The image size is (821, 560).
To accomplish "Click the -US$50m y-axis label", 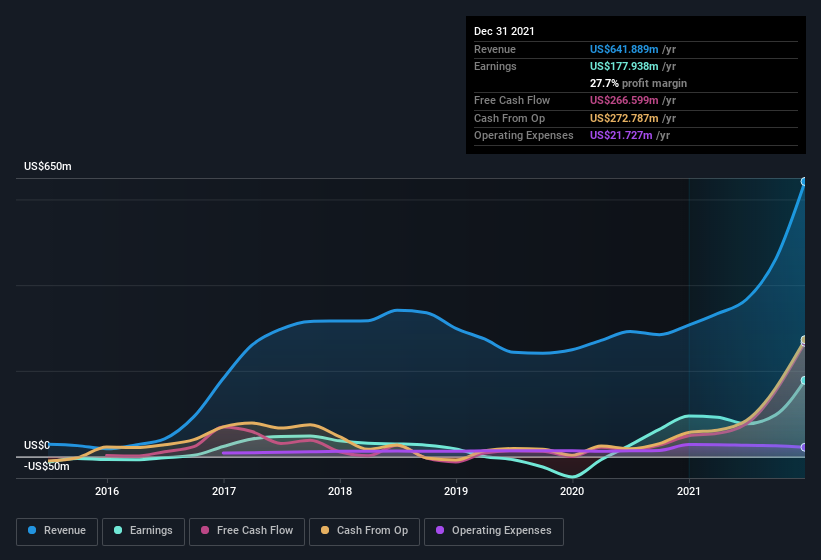I will (x=47, y=466).
